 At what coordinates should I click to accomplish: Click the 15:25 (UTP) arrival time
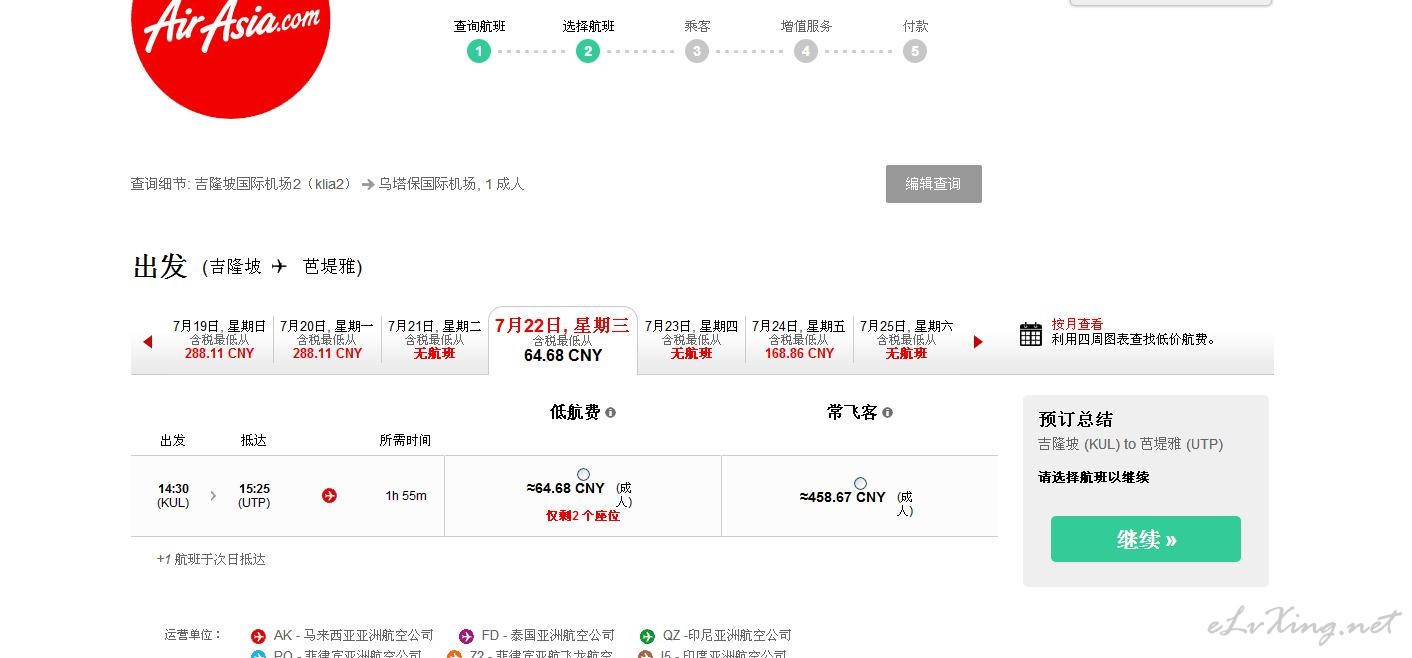click(x=254, y=496)
